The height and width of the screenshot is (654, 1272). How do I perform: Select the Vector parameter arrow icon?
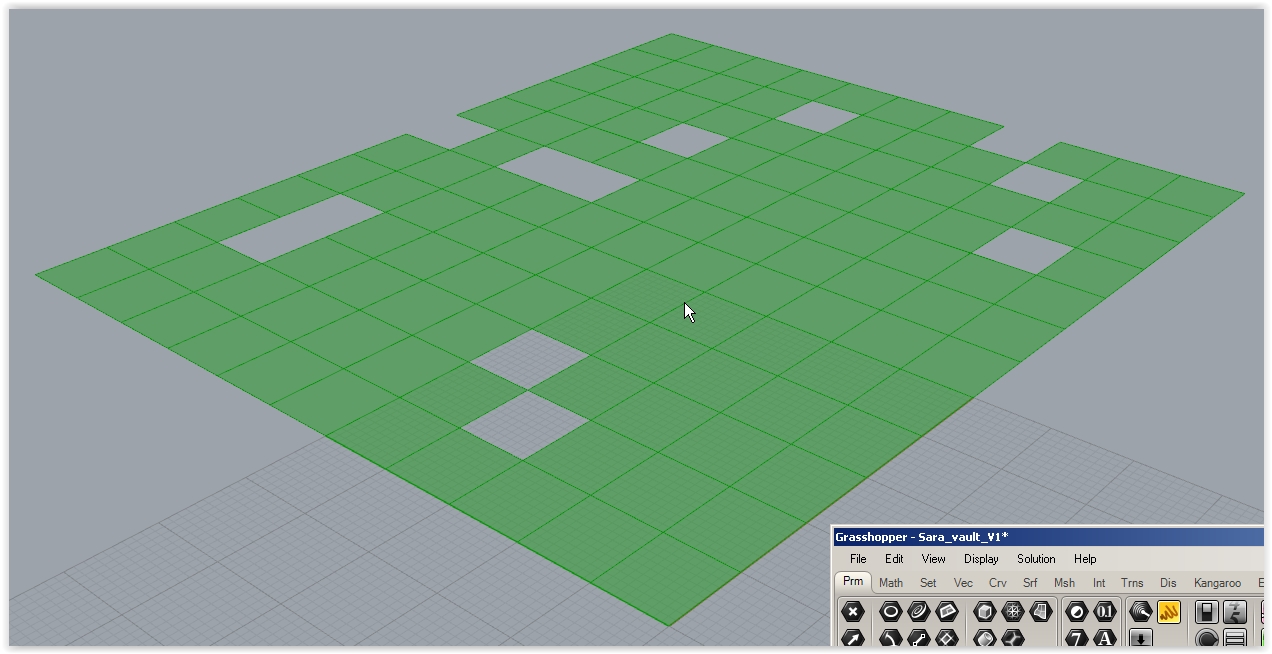(853, 638)
